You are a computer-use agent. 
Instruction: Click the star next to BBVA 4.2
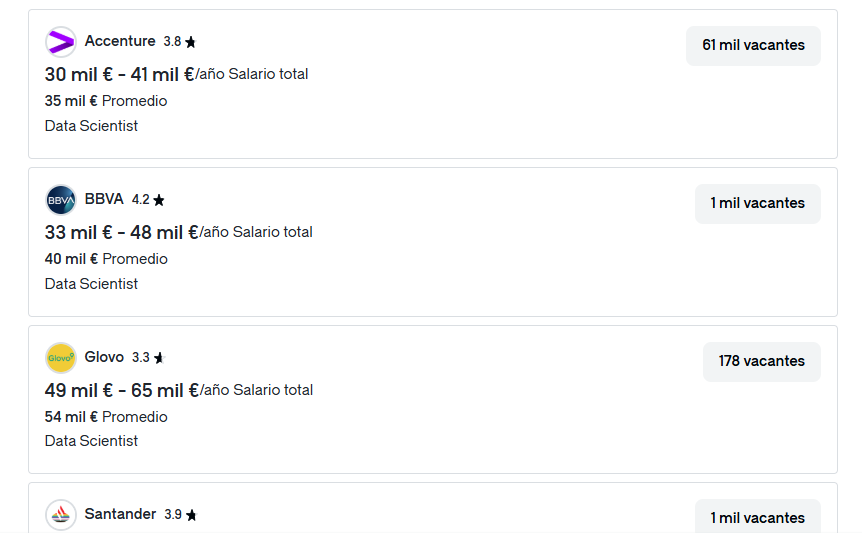tap(159, 200)
